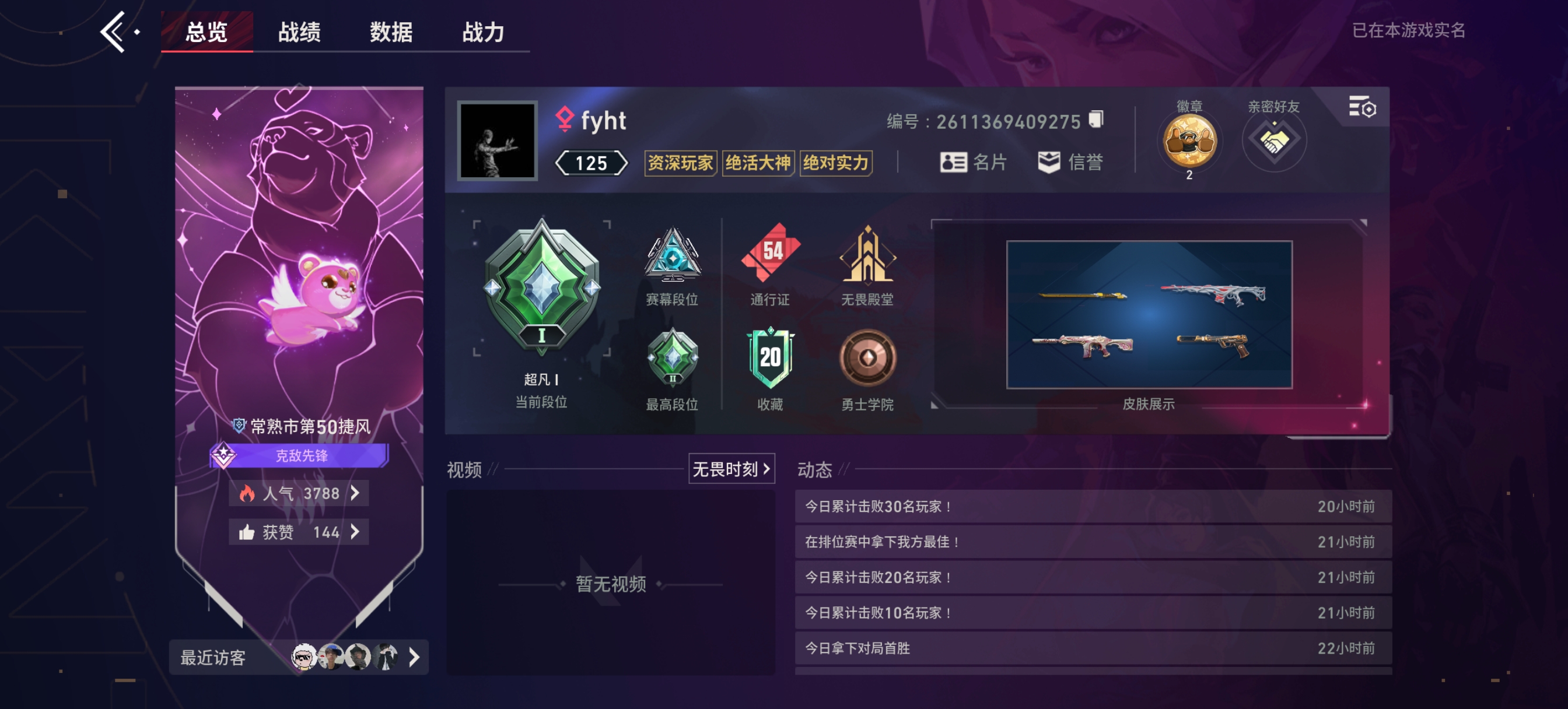
Task: Expand the 获赞 144 likes details
Action: 298,532
